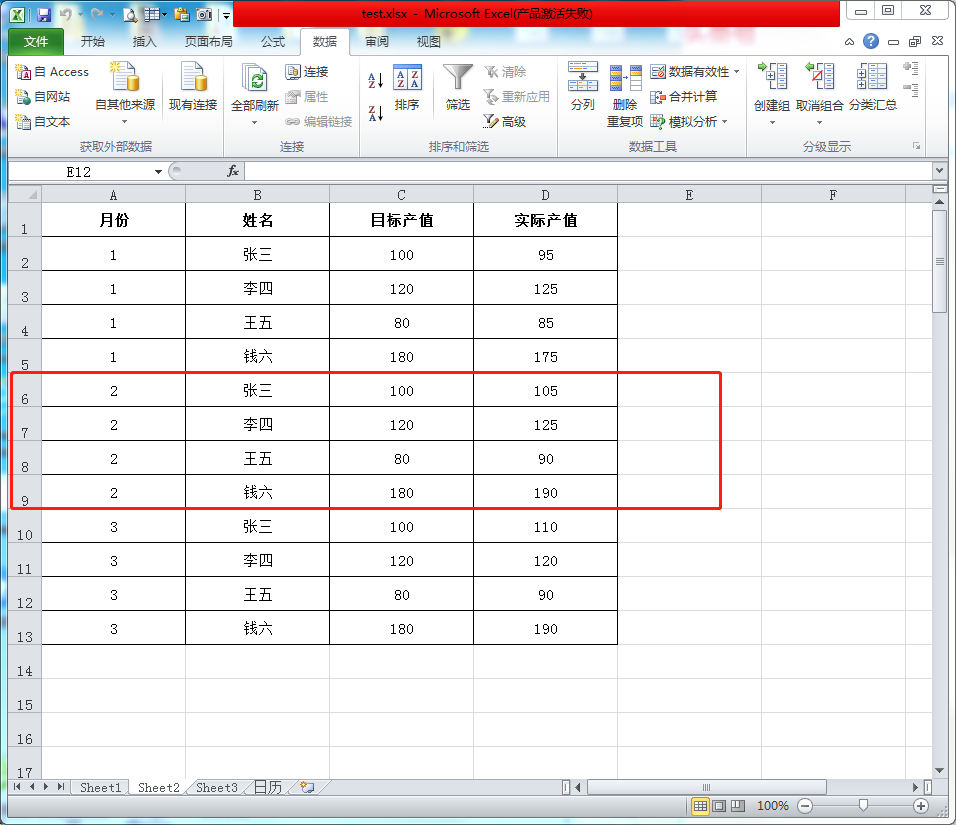Select the 日历 worksheet tab
956x825 pixels.
click(x=268, y=787)
